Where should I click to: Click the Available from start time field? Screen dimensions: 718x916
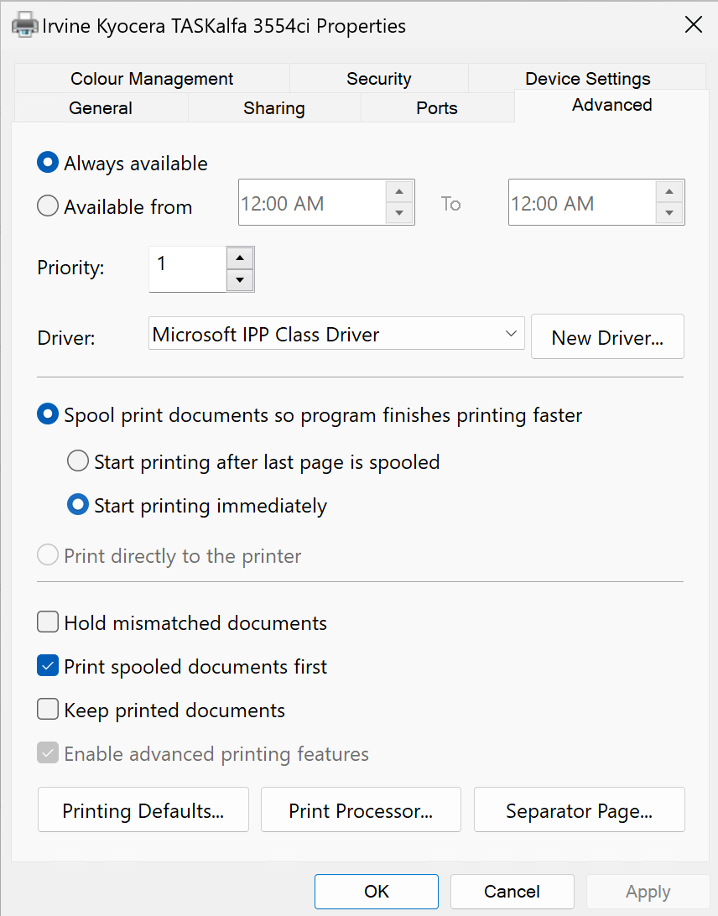click(312, 203)
